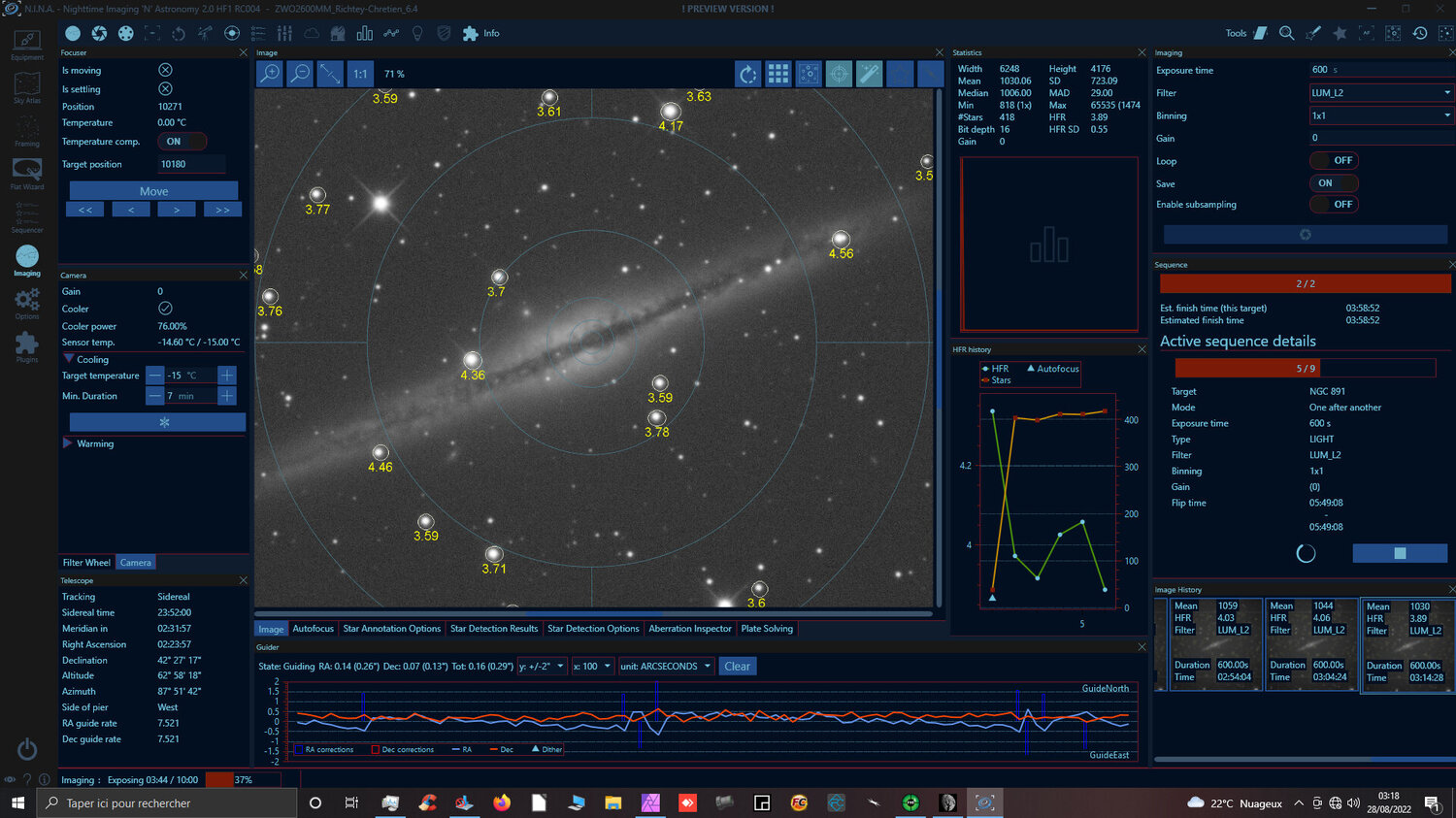The width and height of the screenshot is (1456, 818).
Task: Switch to Star Annotation Options tab
Action: [x=392, y=629]
